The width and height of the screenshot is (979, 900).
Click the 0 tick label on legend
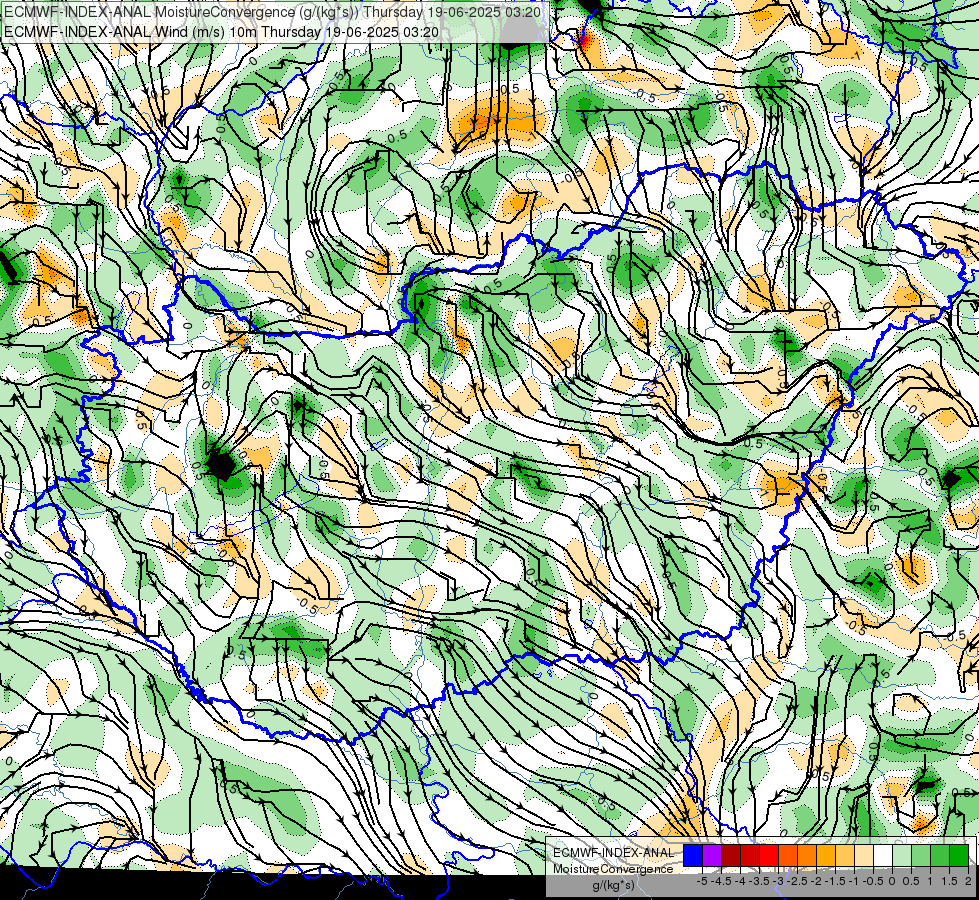click(x=892, y=881)
